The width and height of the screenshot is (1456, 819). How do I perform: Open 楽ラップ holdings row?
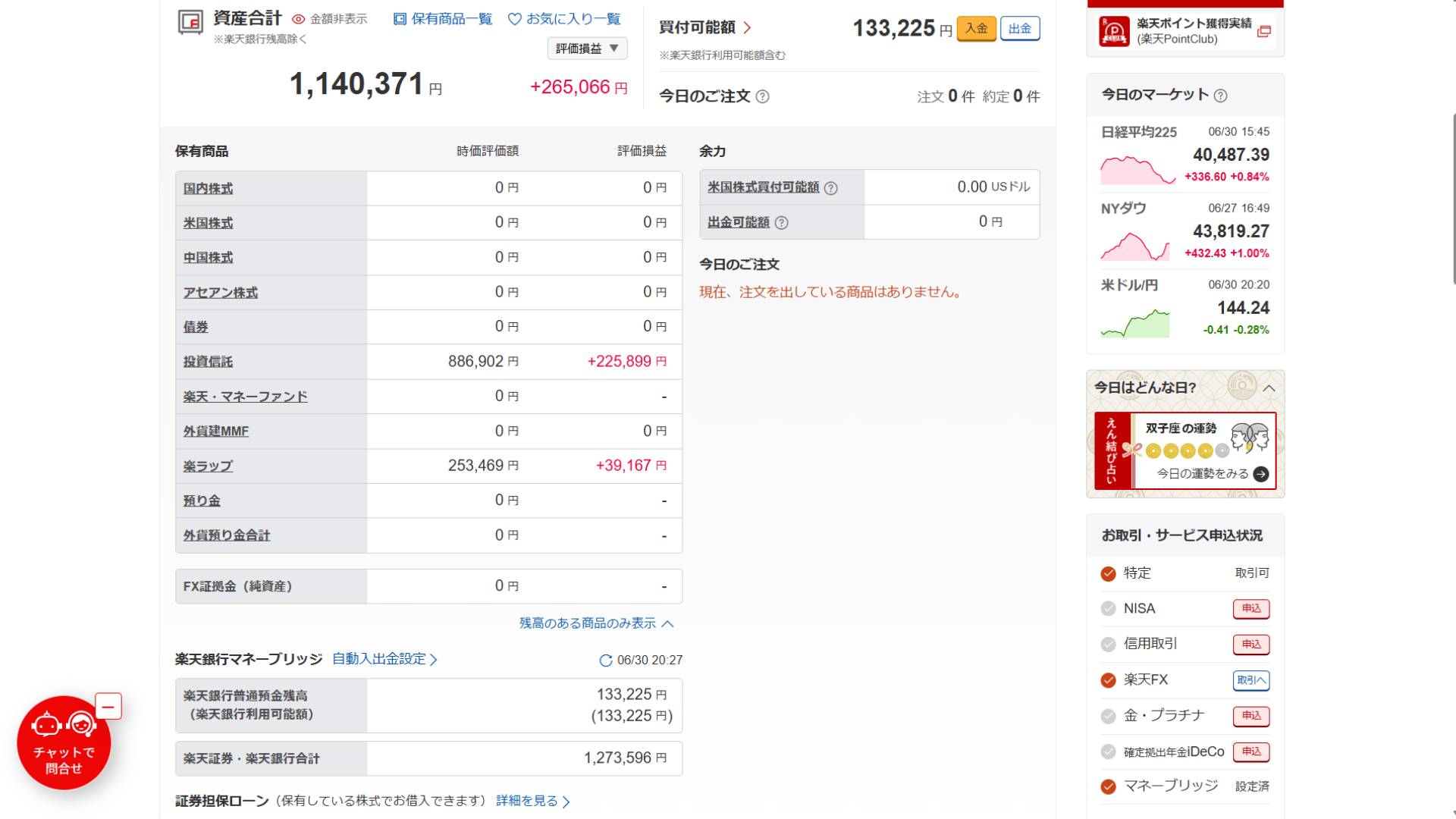(x=208, y=466)
